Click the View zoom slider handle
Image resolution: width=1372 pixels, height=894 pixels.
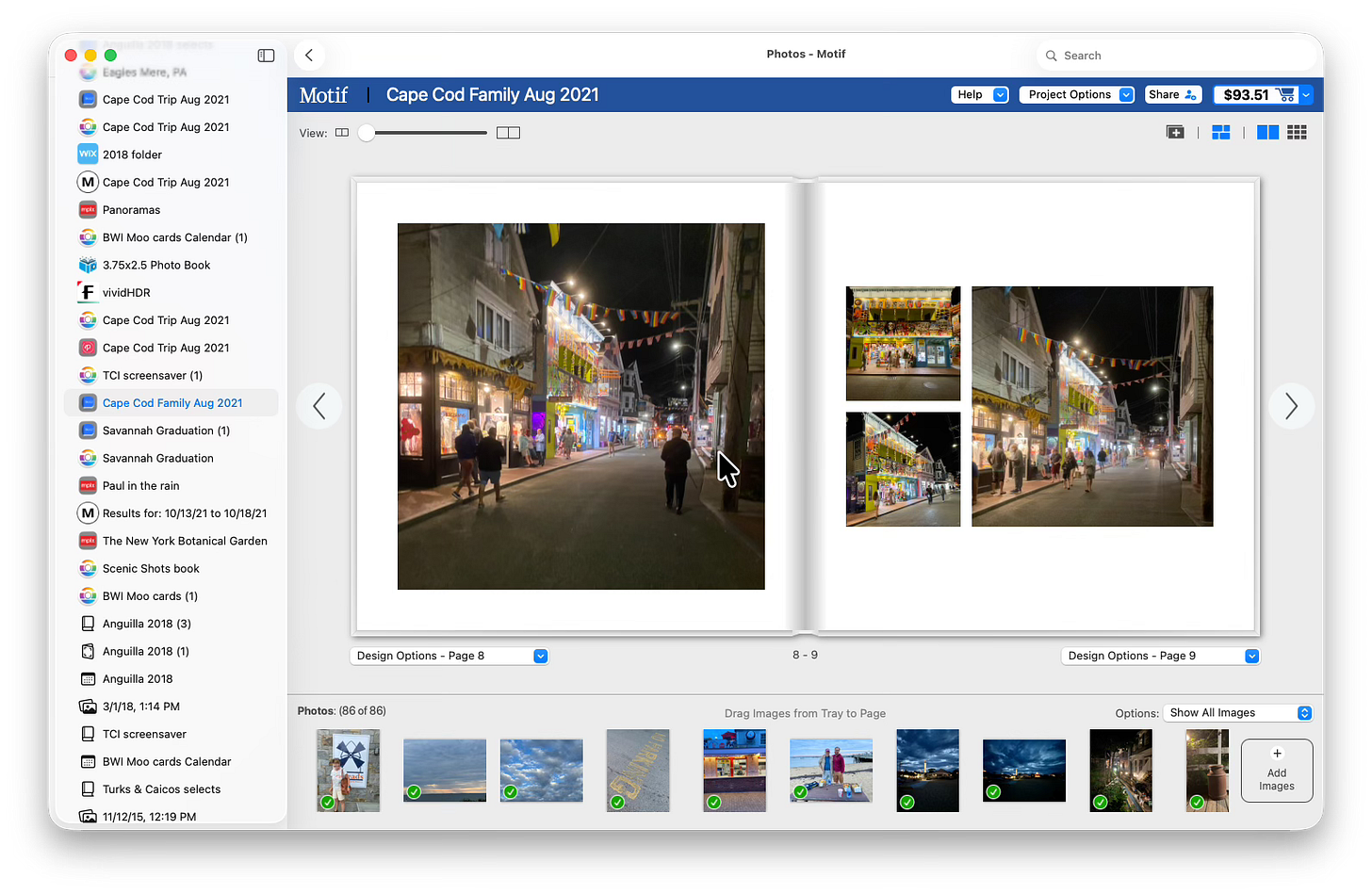367,133
